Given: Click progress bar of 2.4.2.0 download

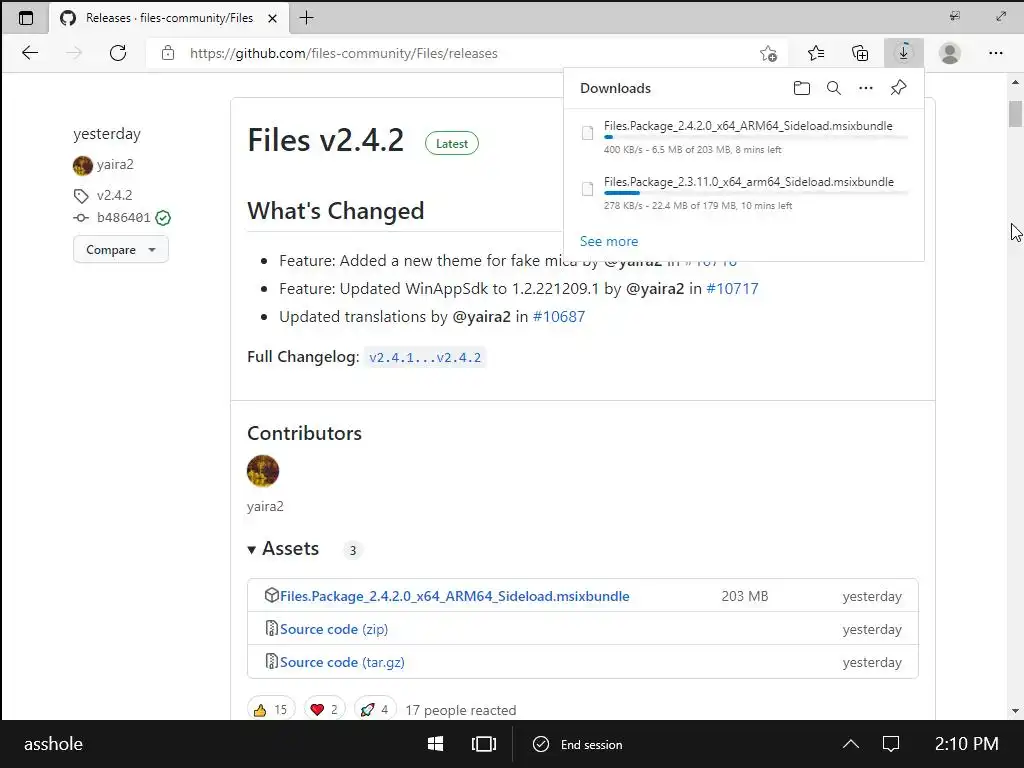Looking at the screenshot, I should coord(756,137).
